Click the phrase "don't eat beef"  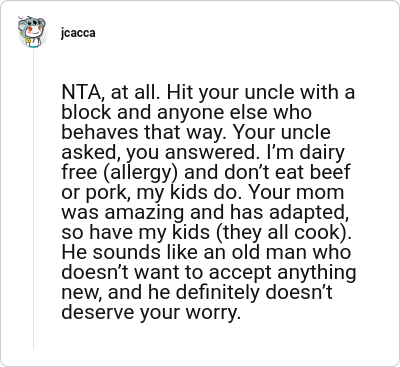285,172
